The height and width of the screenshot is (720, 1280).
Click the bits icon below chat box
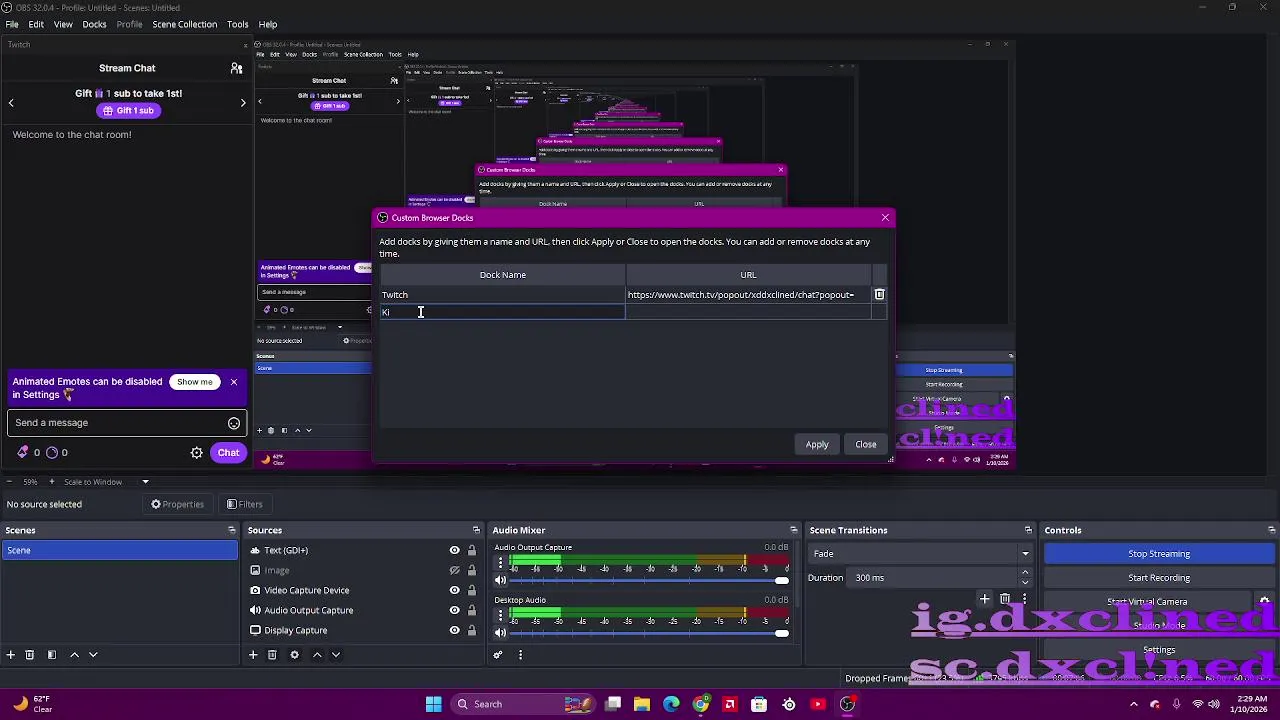(23, 452)
